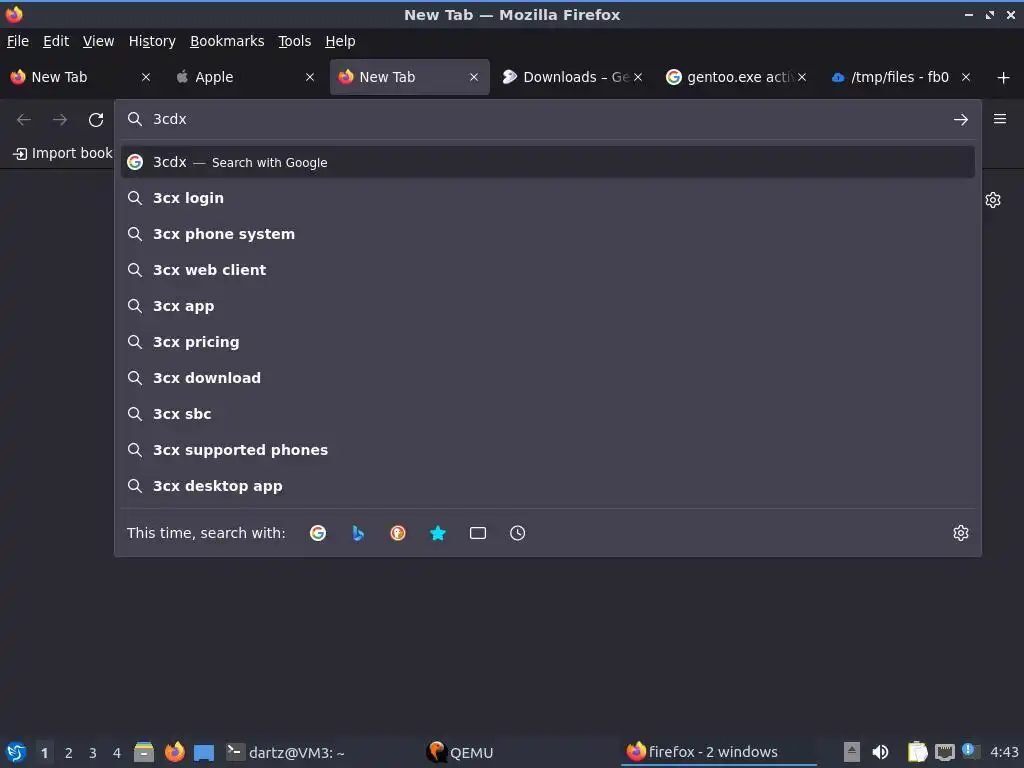1024x768 pixels.
Task: Click the network tray icon
Action: 944,752
